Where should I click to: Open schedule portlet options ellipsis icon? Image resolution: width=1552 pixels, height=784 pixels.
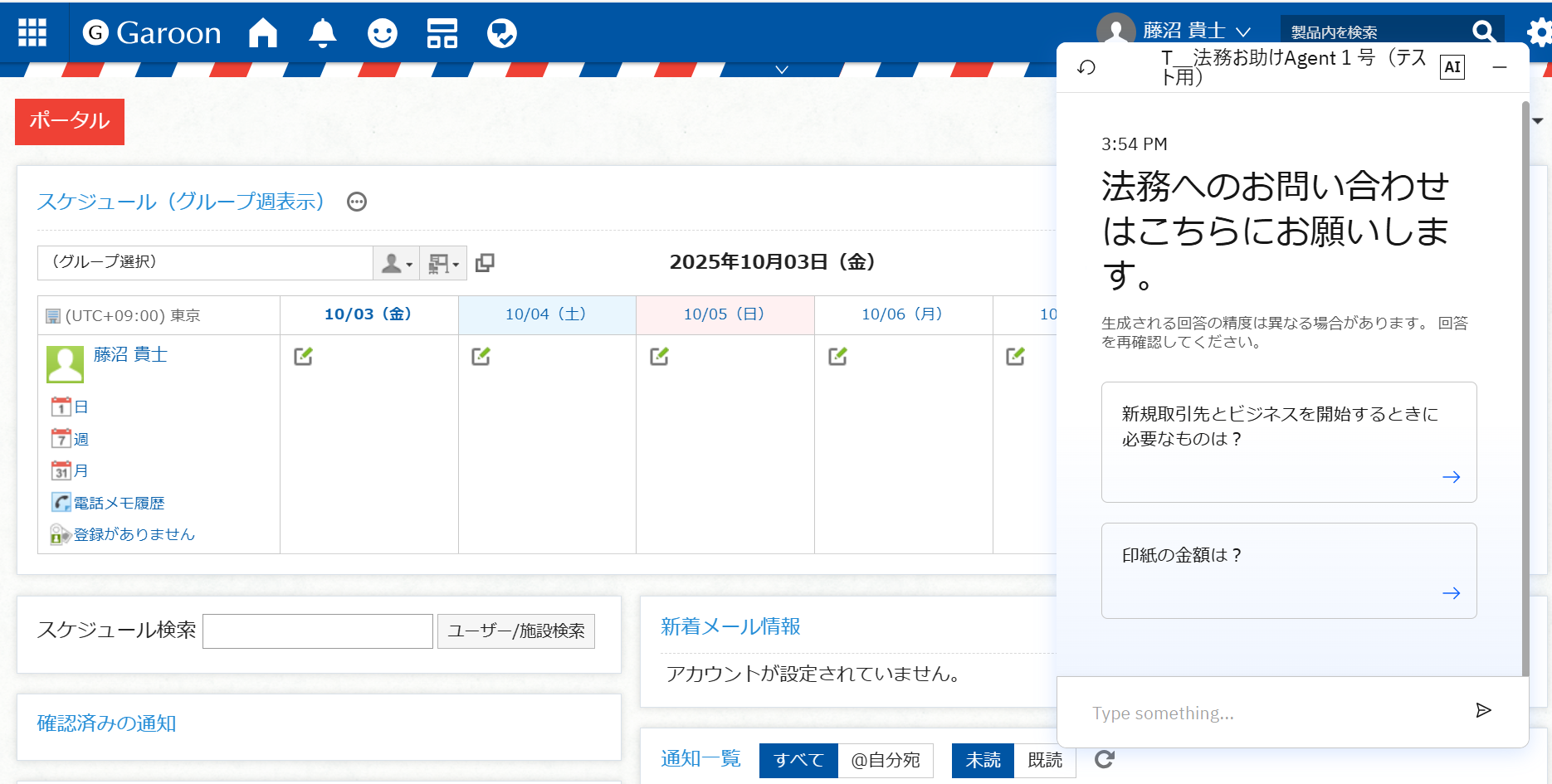click(357, 202)
